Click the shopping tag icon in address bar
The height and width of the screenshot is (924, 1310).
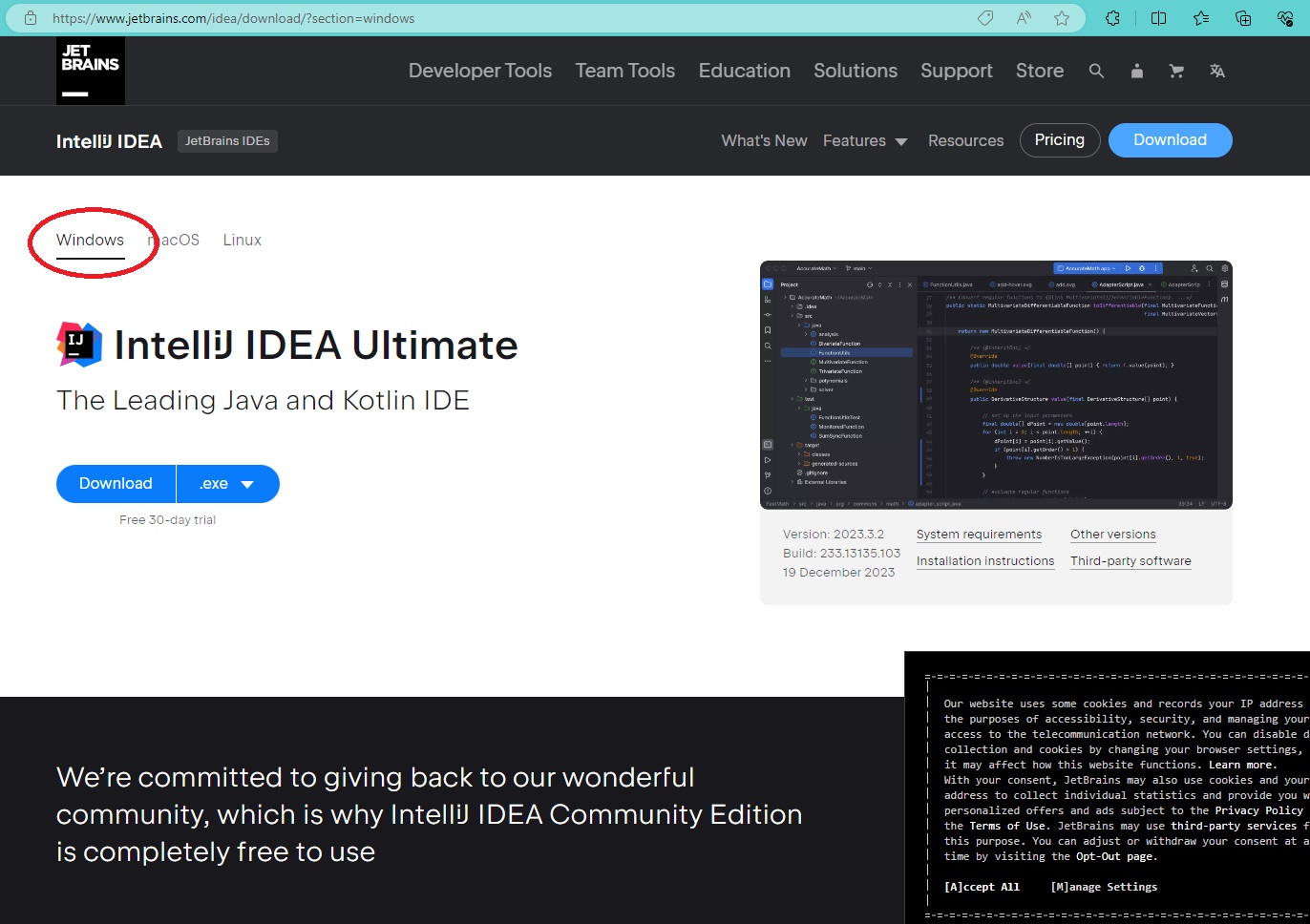point(985,18)
